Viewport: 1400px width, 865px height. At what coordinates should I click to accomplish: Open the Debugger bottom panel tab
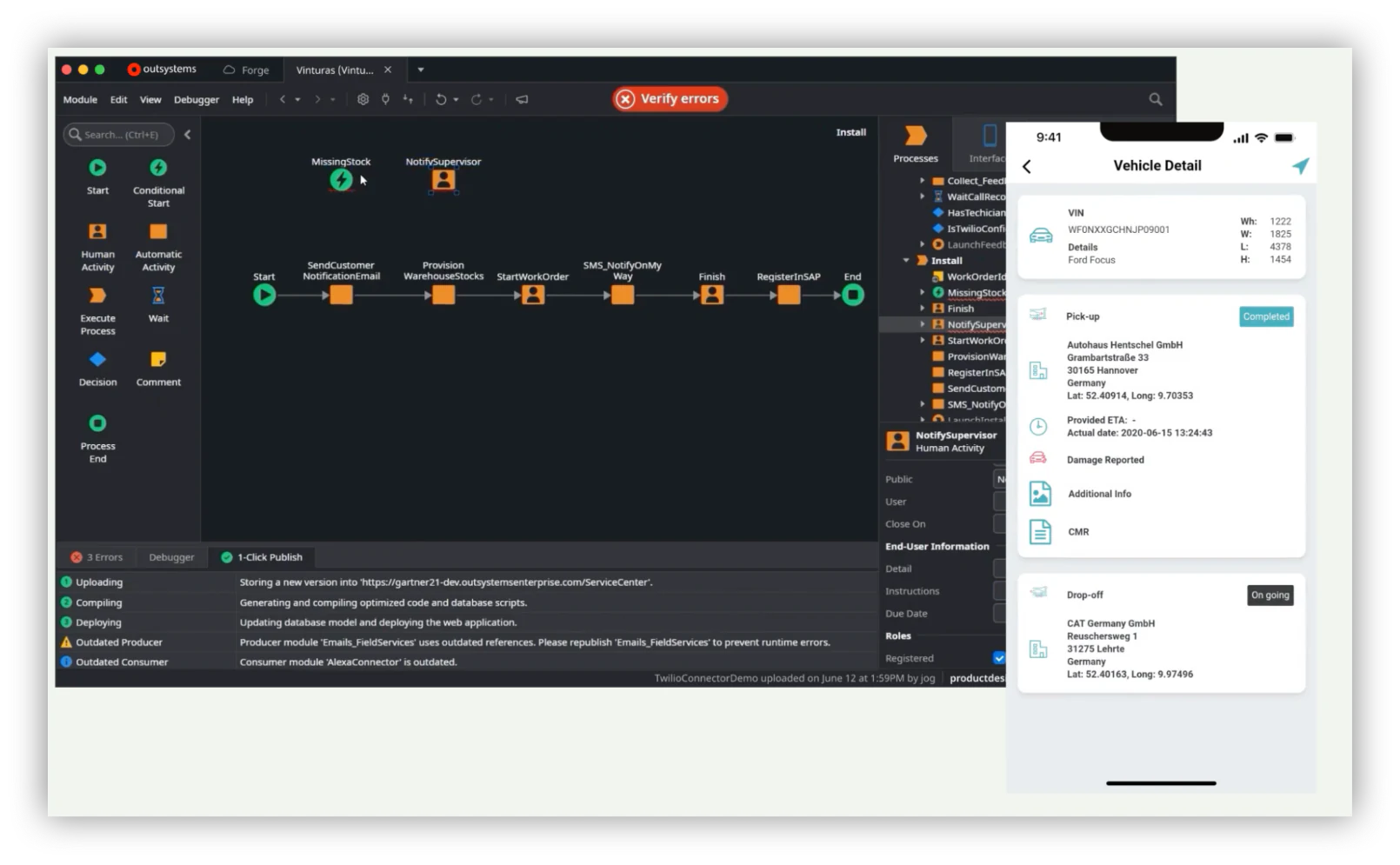171,557
